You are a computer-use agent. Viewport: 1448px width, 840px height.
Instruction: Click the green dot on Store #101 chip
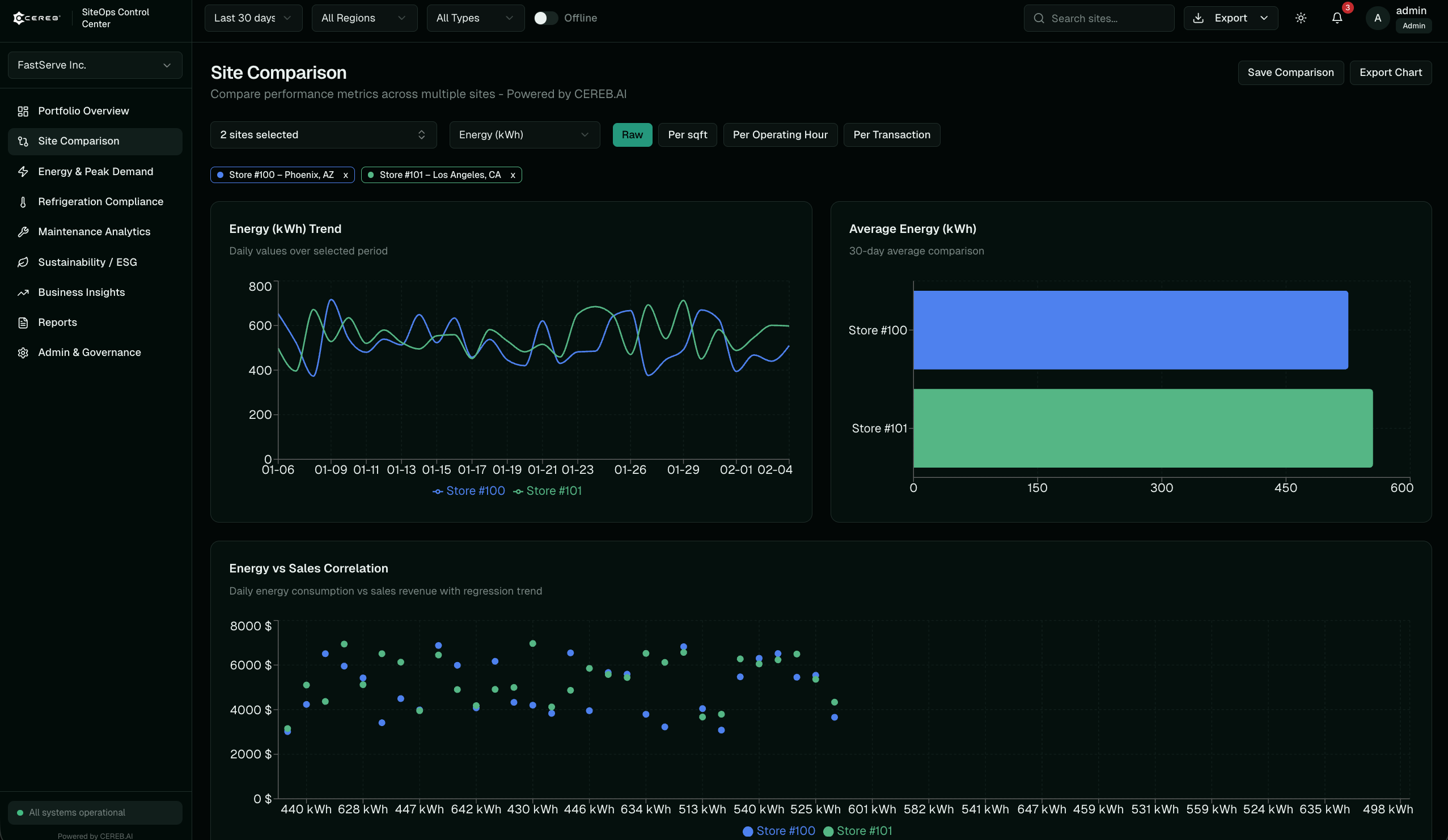(x=372, y=175)
